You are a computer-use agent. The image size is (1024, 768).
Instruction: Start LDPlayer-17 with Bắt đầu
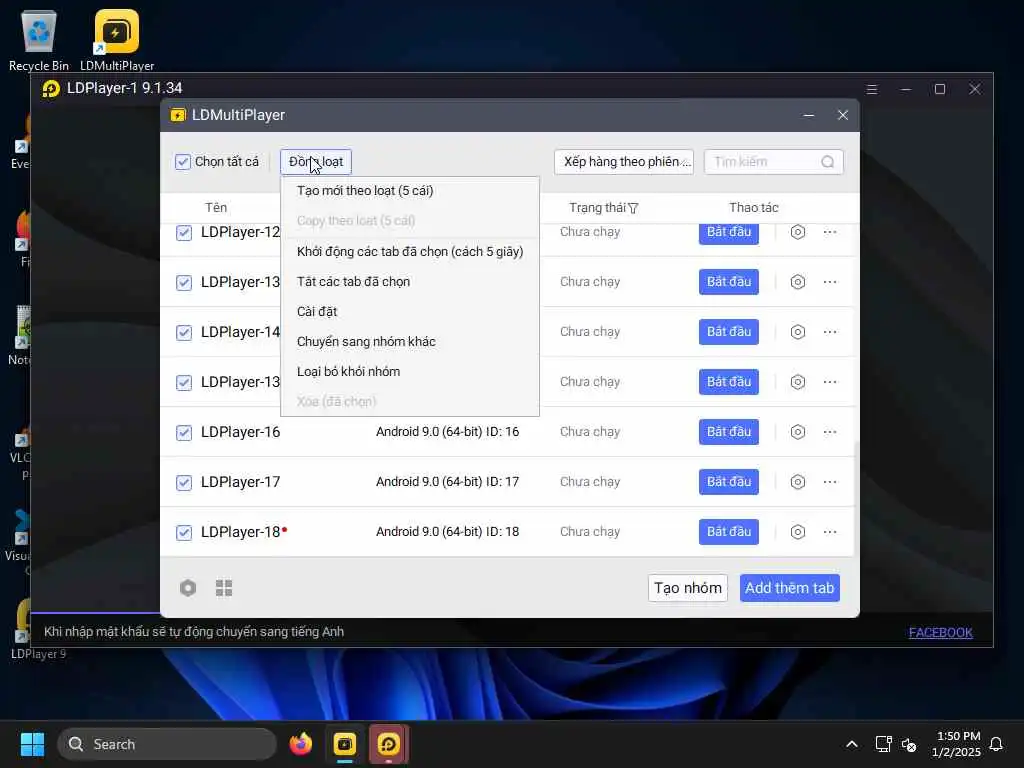coord(729,482)
